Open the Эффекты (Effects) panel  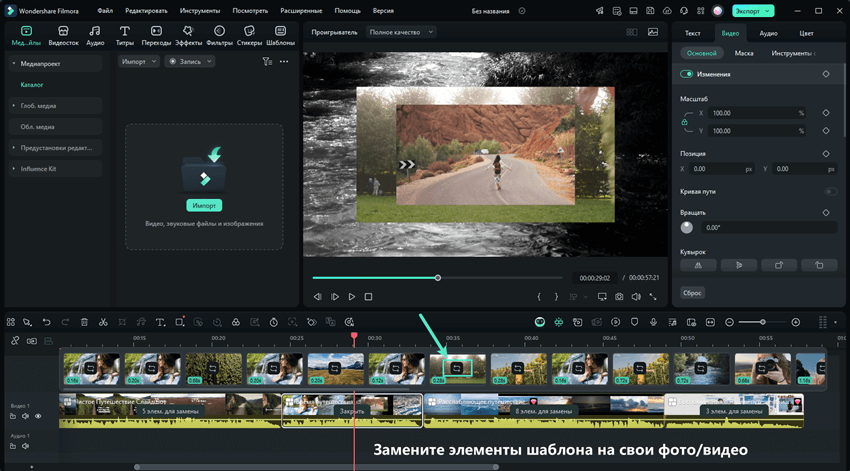(x=188, y=36)
